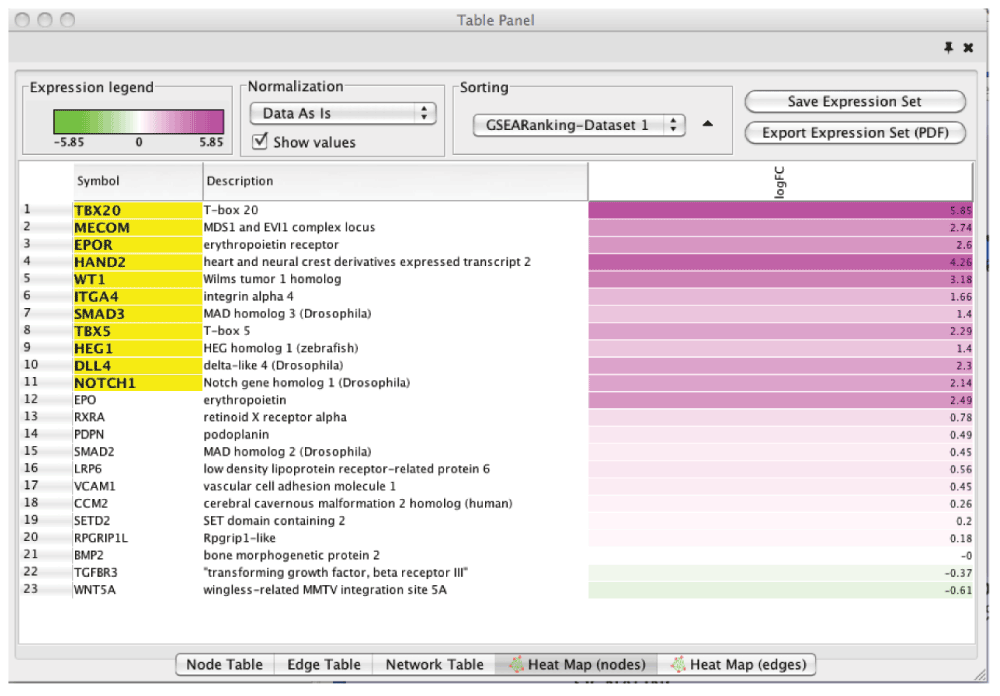Switch to the Edge Table tab
Viewport: 1000px width, 696px height.
coord(323,664)
